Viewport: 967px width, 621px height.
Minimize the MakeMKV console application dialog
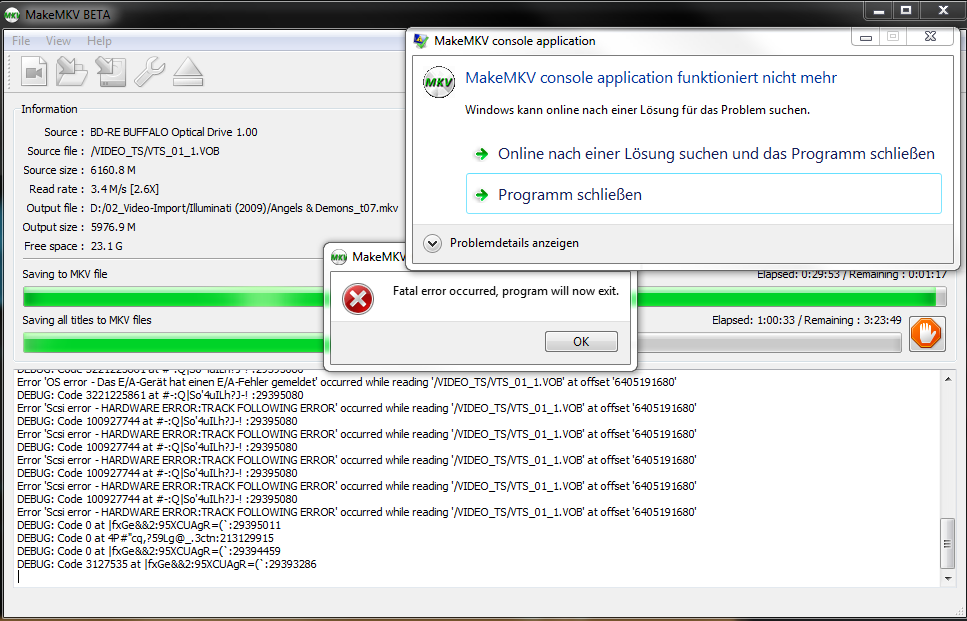tap(865, 37)
